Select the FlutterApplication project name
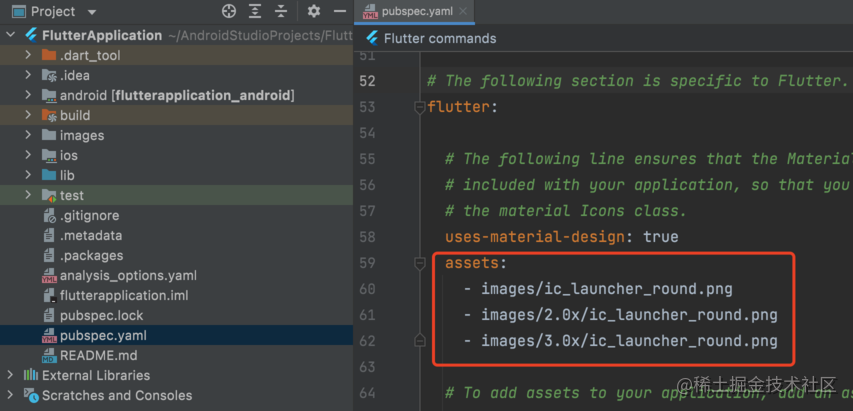The width and height of the screenshot is (853, 411). 102,35
